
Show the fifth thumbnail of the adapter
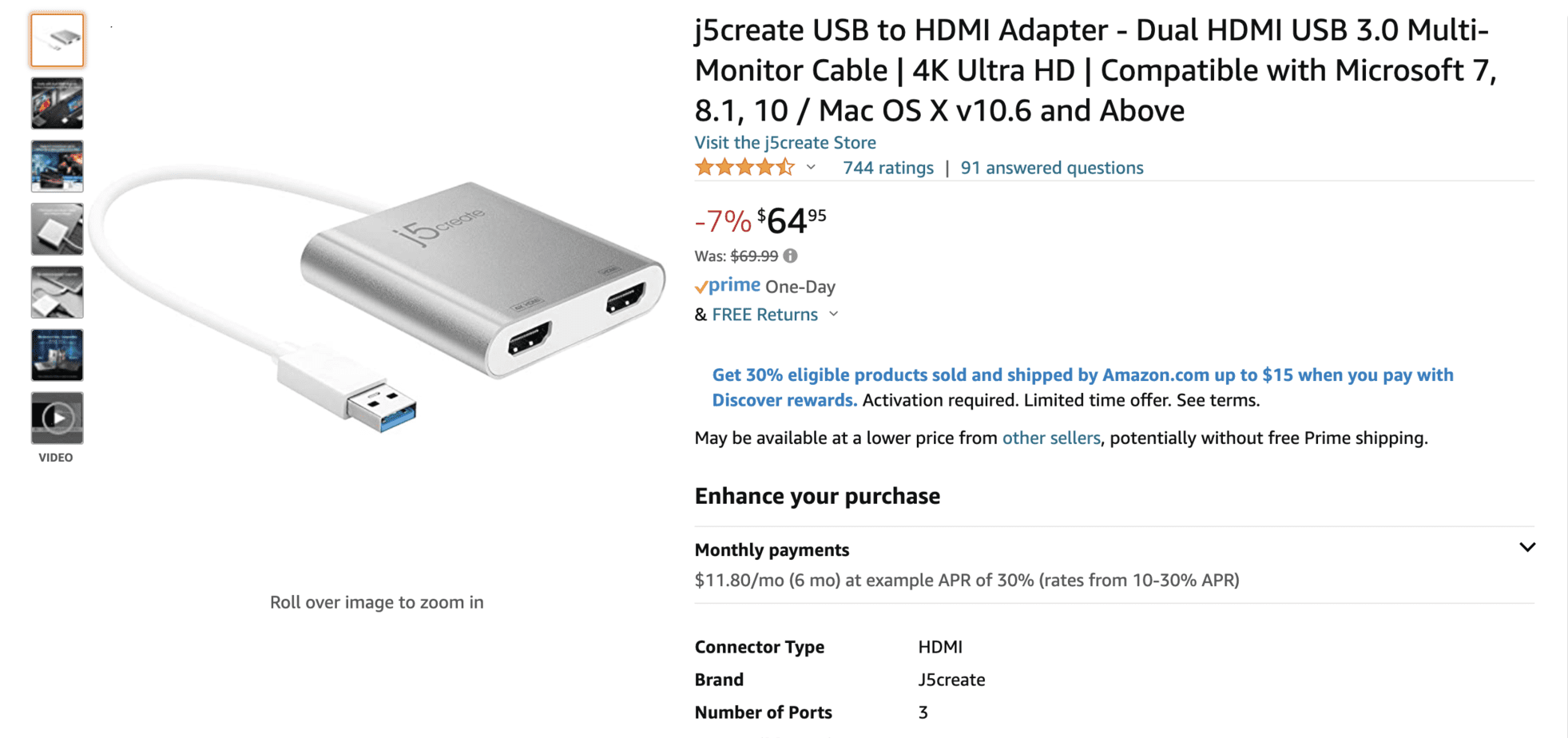coord(57,292)
